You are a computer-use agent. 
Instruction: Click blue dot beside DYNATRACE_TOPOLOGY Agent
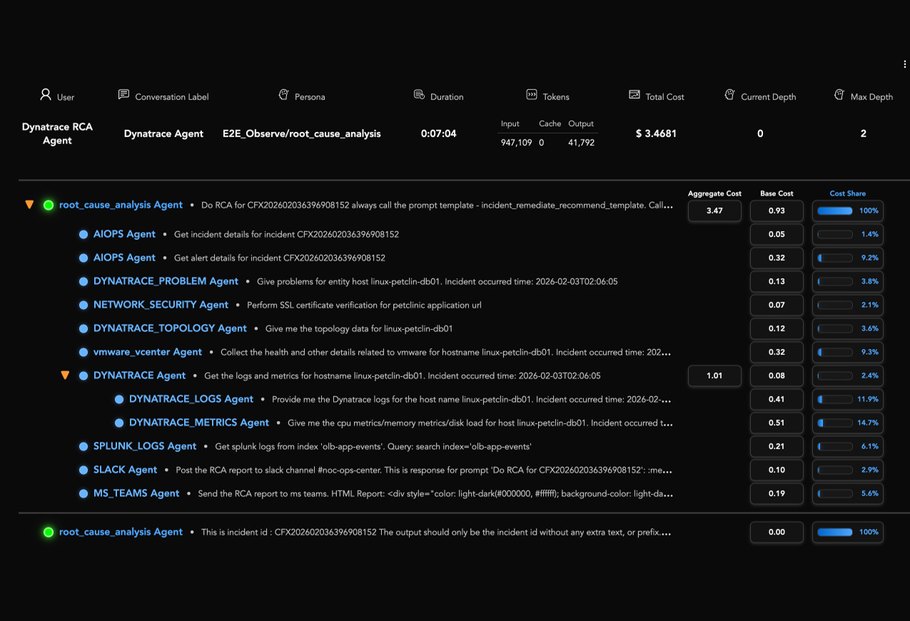pyautogui.click(x=84, y=328)
